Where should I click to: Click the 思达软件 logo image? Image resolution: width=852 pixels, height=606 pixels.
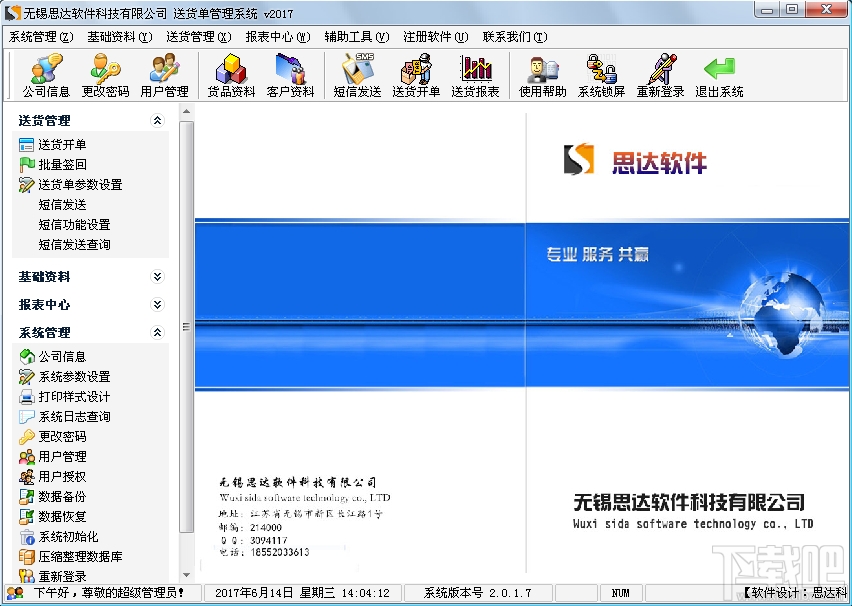(635, 160)
